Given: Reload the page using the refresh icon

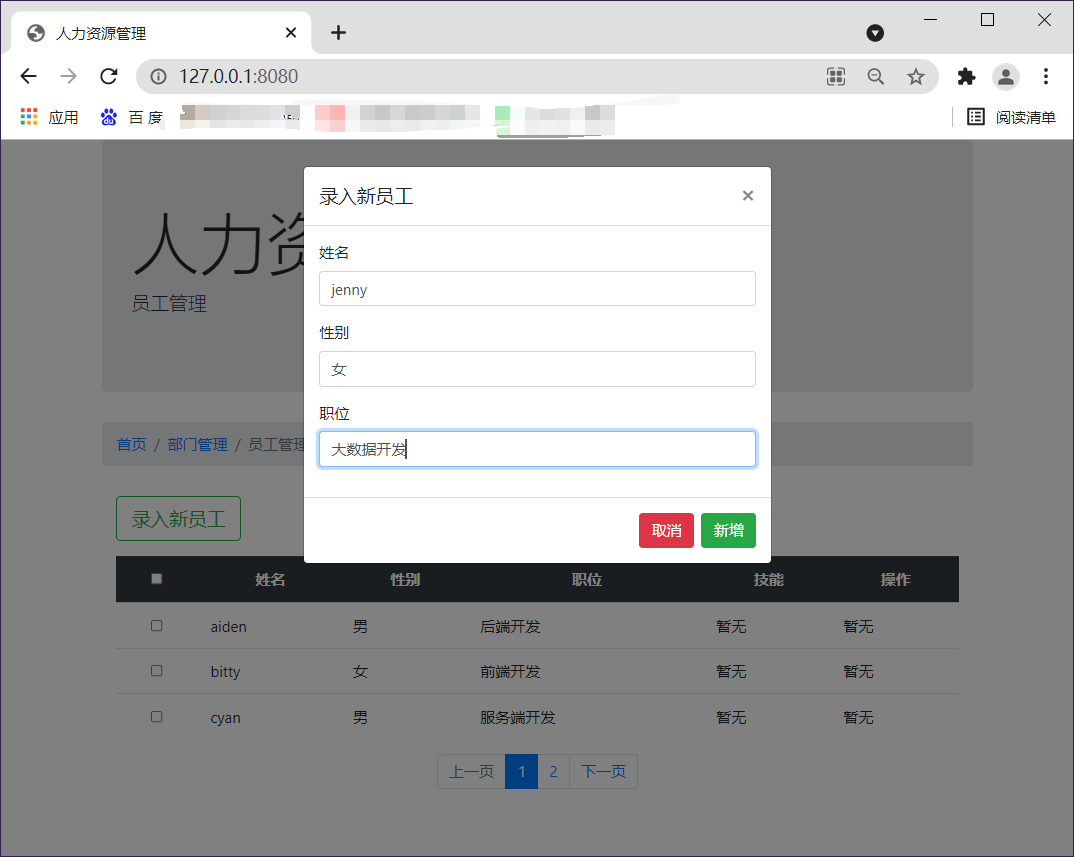Looking at the screenshot, I should pos(108,76).
